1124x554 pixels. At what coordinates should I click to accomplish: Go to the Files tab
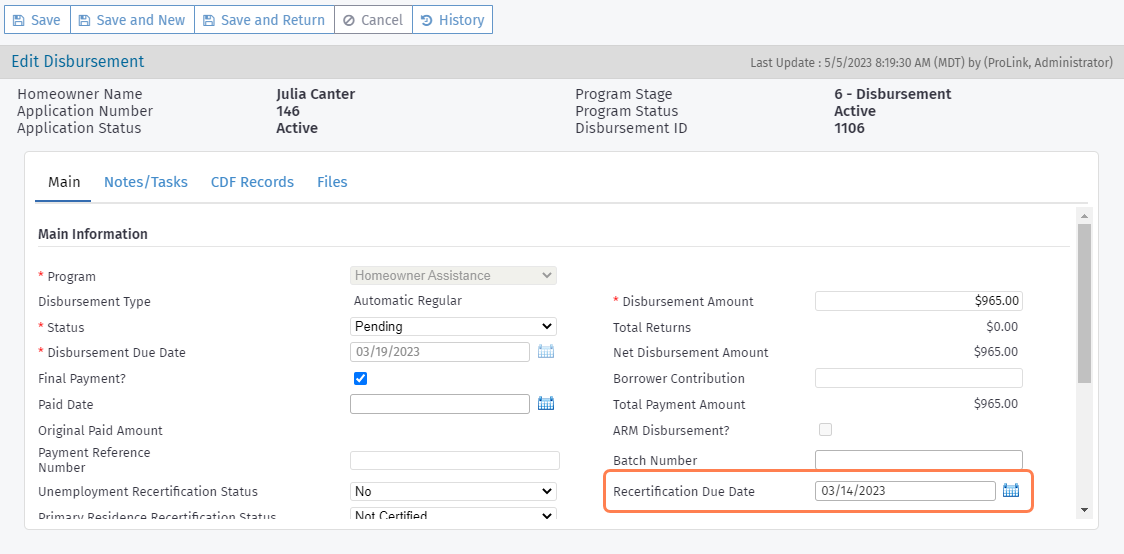tap(332, 182)
